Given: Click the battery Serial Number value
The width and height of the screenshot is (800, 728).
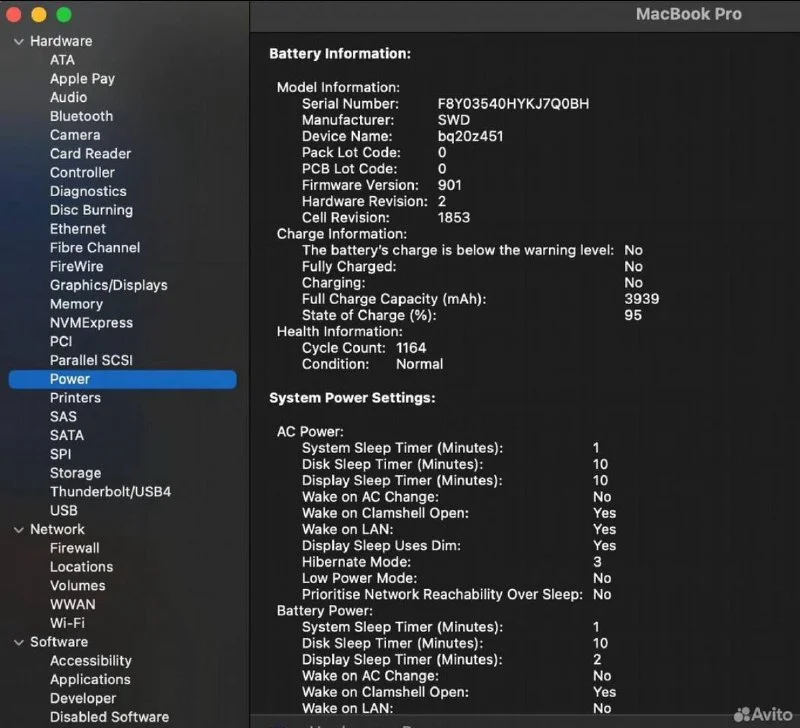Looking at the screenshot, I should [513, 104].
